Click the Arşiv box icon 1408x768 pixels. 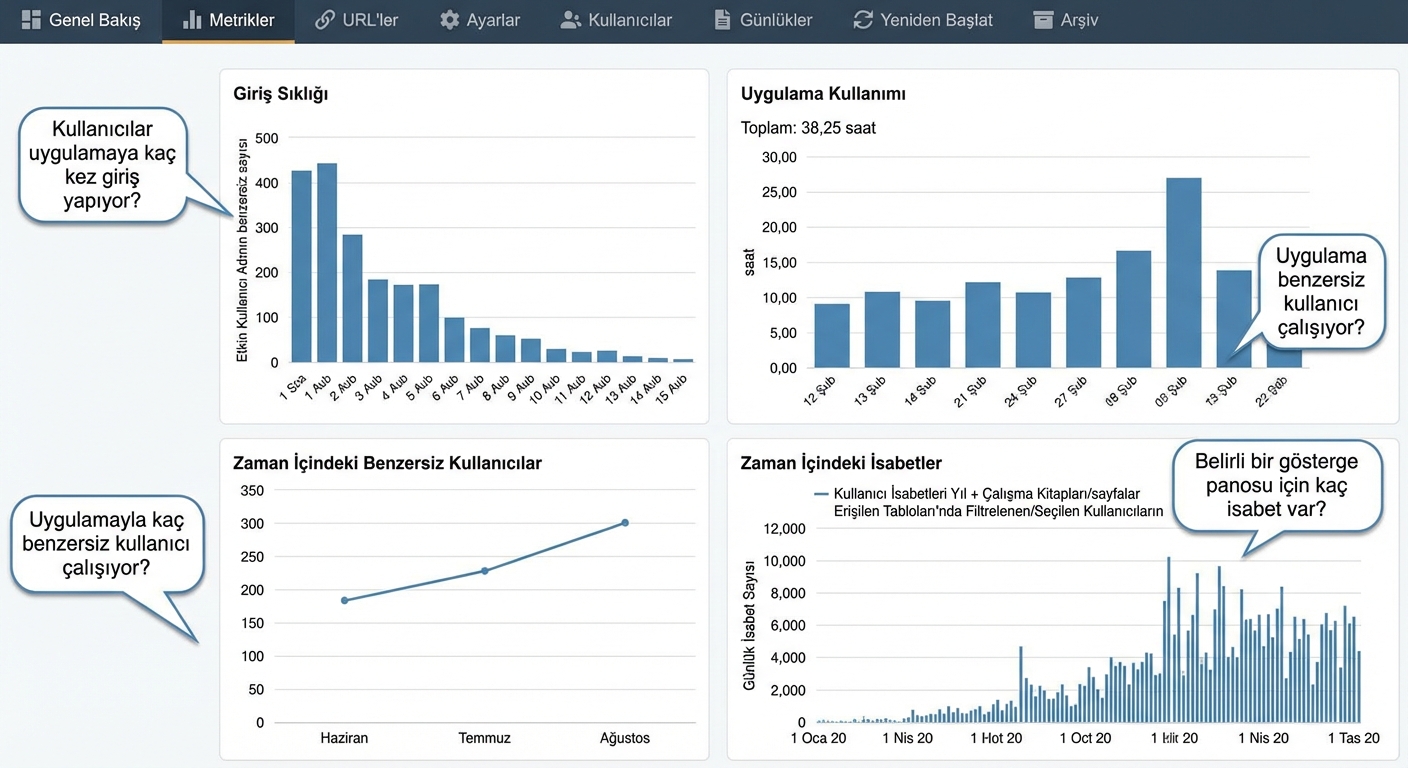1043,20
